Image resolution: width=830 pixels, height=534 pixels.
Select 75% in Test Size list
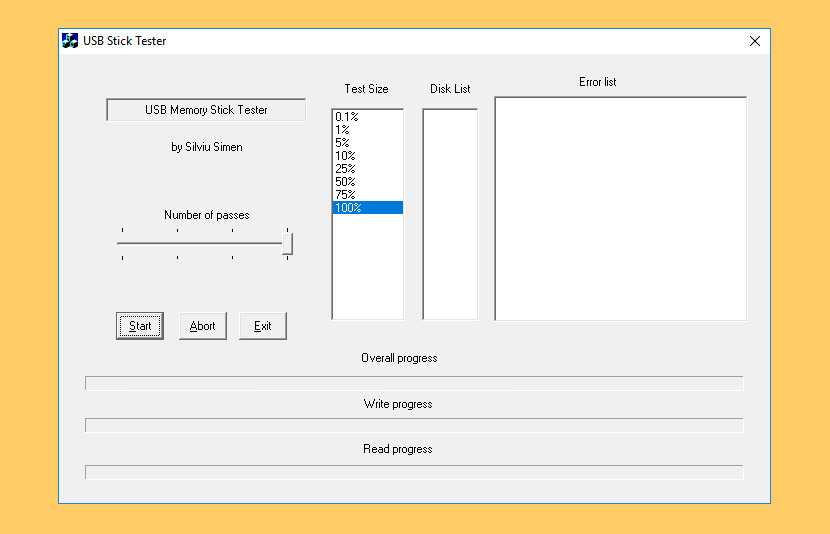[345, 195]
